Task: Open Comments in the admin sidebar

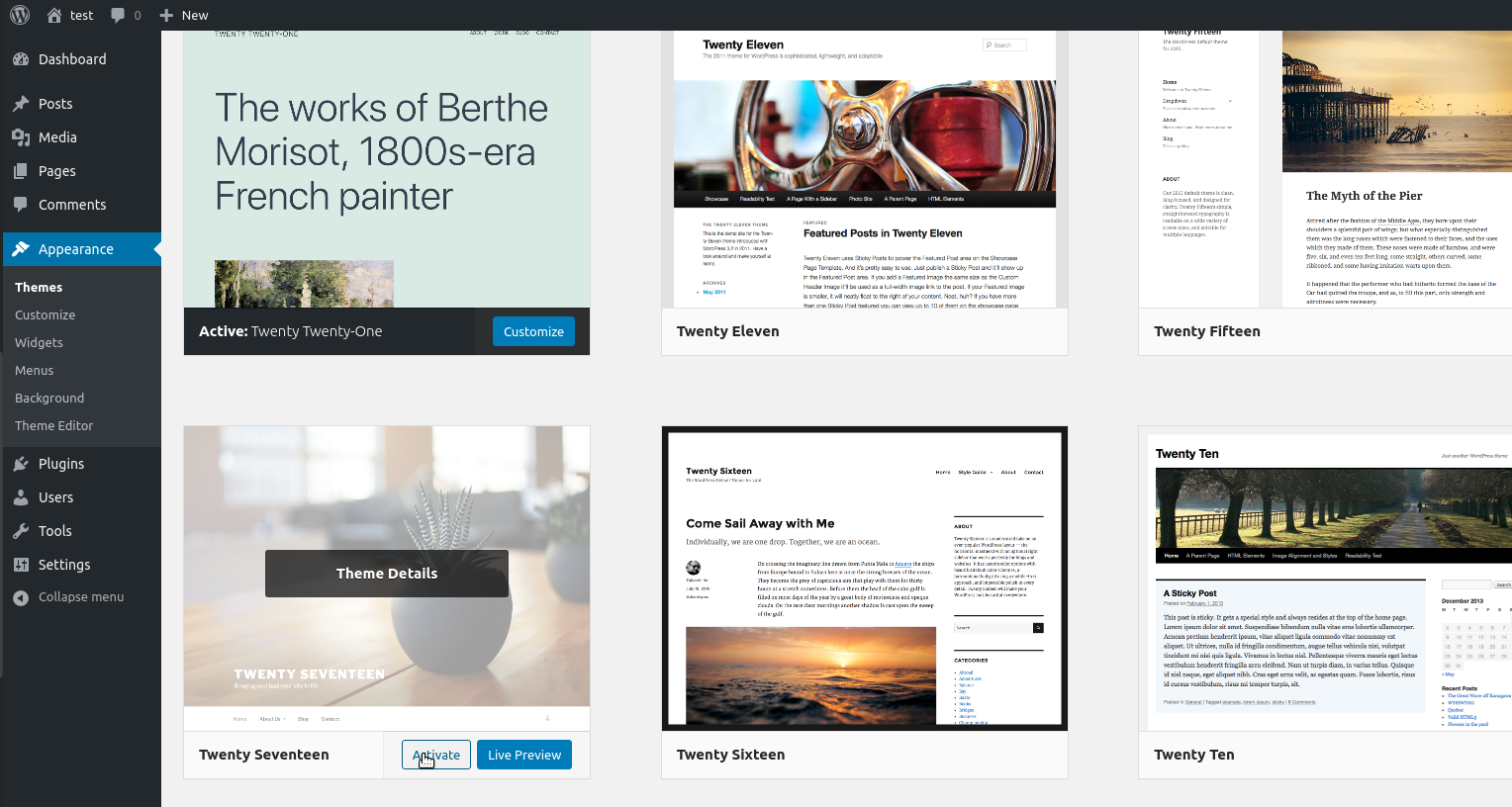Action: (x=72, y=205)
